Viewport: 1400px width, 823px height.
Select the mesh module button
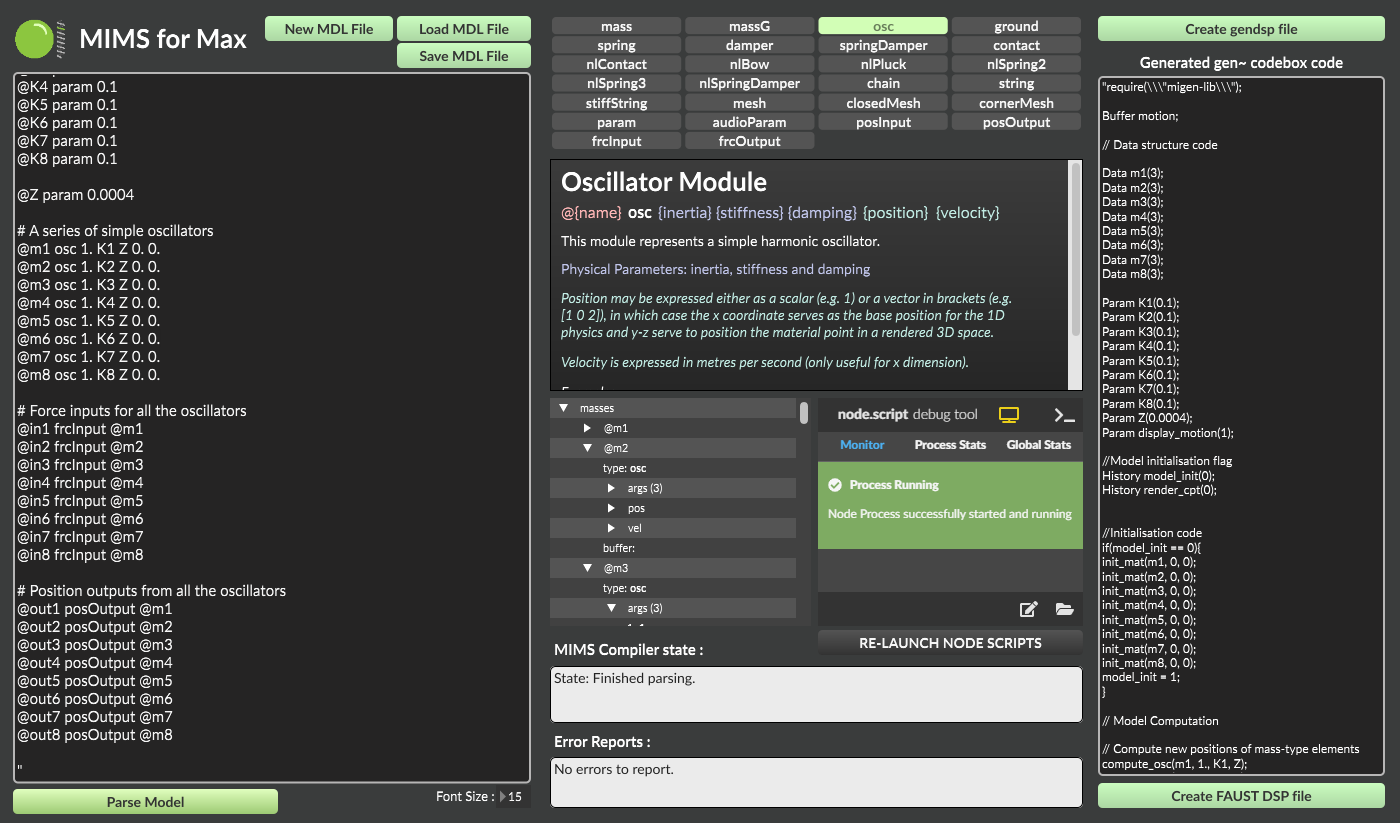[749, 103]
